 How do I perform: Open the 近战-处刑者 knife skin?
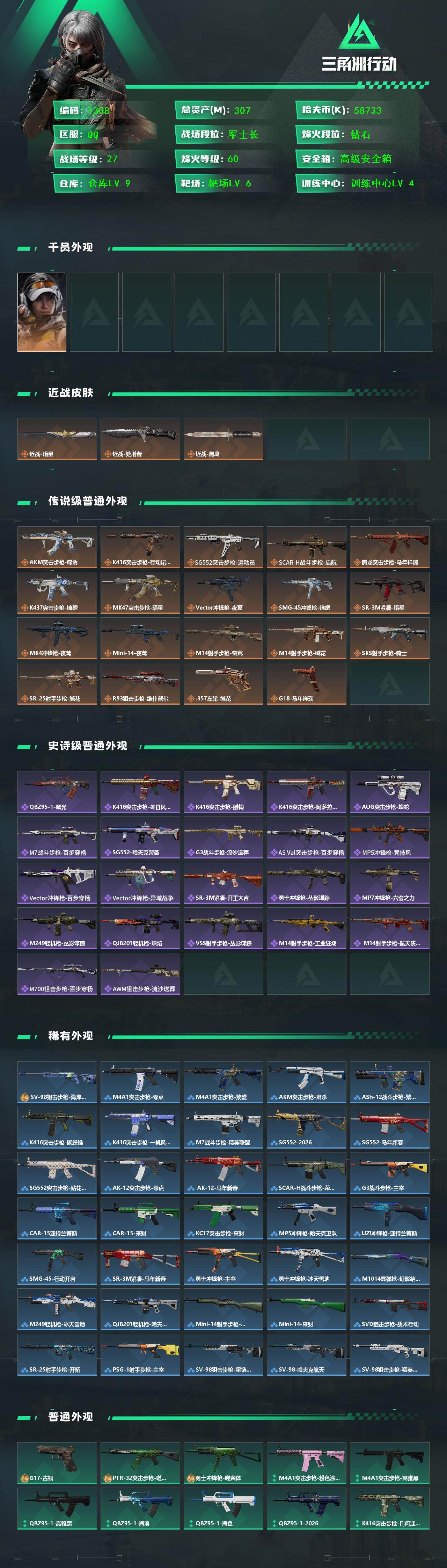(140, 439)
